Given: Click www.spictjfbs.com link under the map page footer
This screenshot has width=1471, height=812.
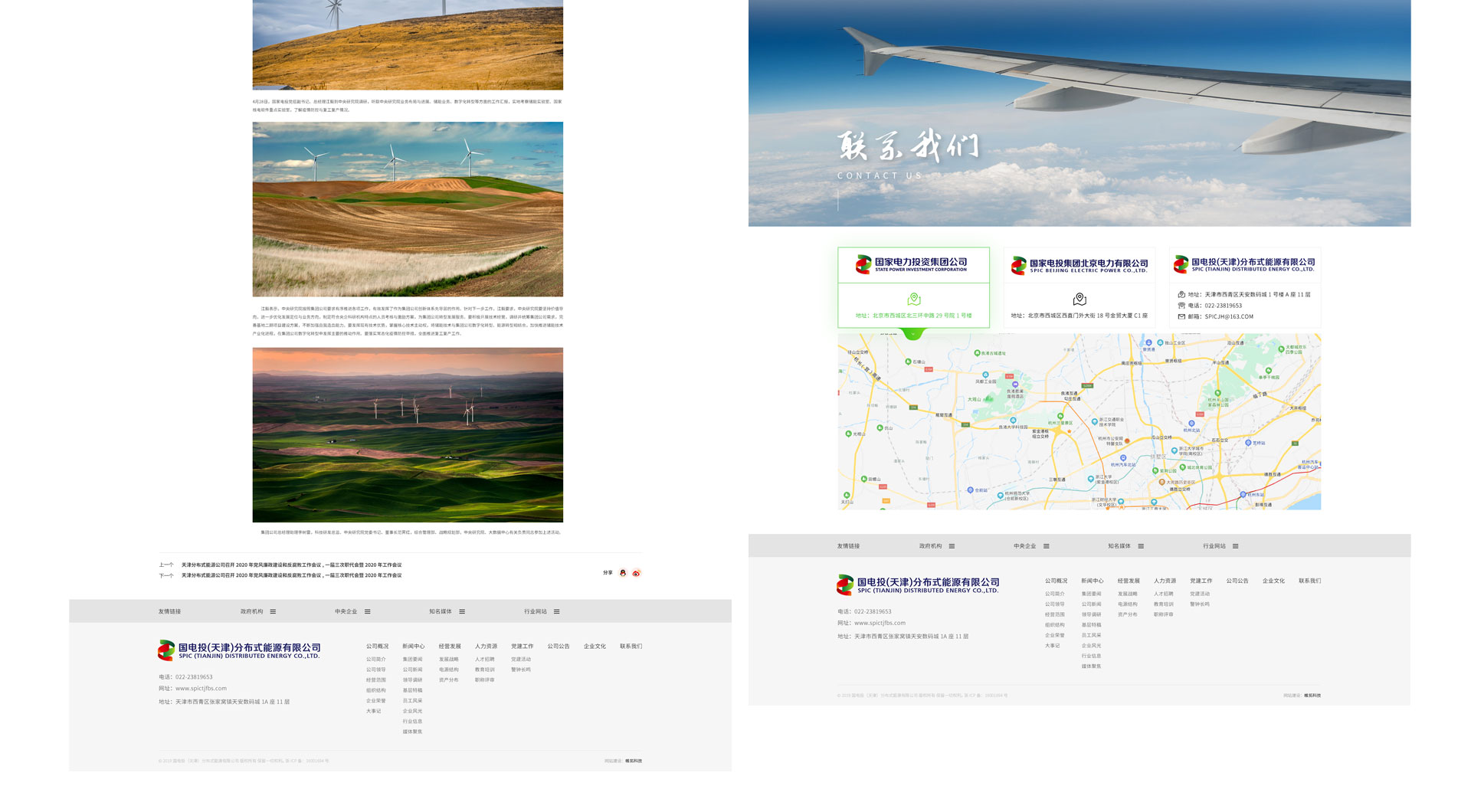Looking at the screenshot, I should pyautogui.click(x=880, y=623).
